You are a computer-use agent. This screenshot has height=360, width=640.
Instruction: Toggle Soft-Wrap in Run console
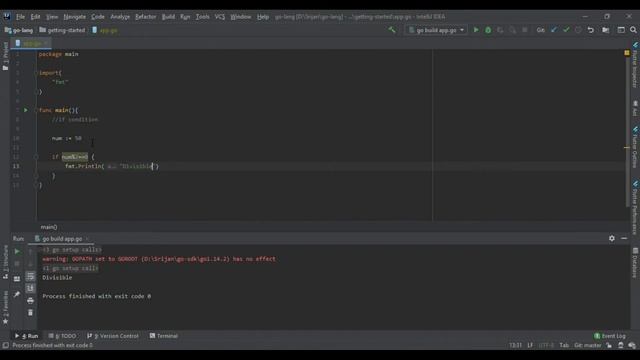(30, 276)
